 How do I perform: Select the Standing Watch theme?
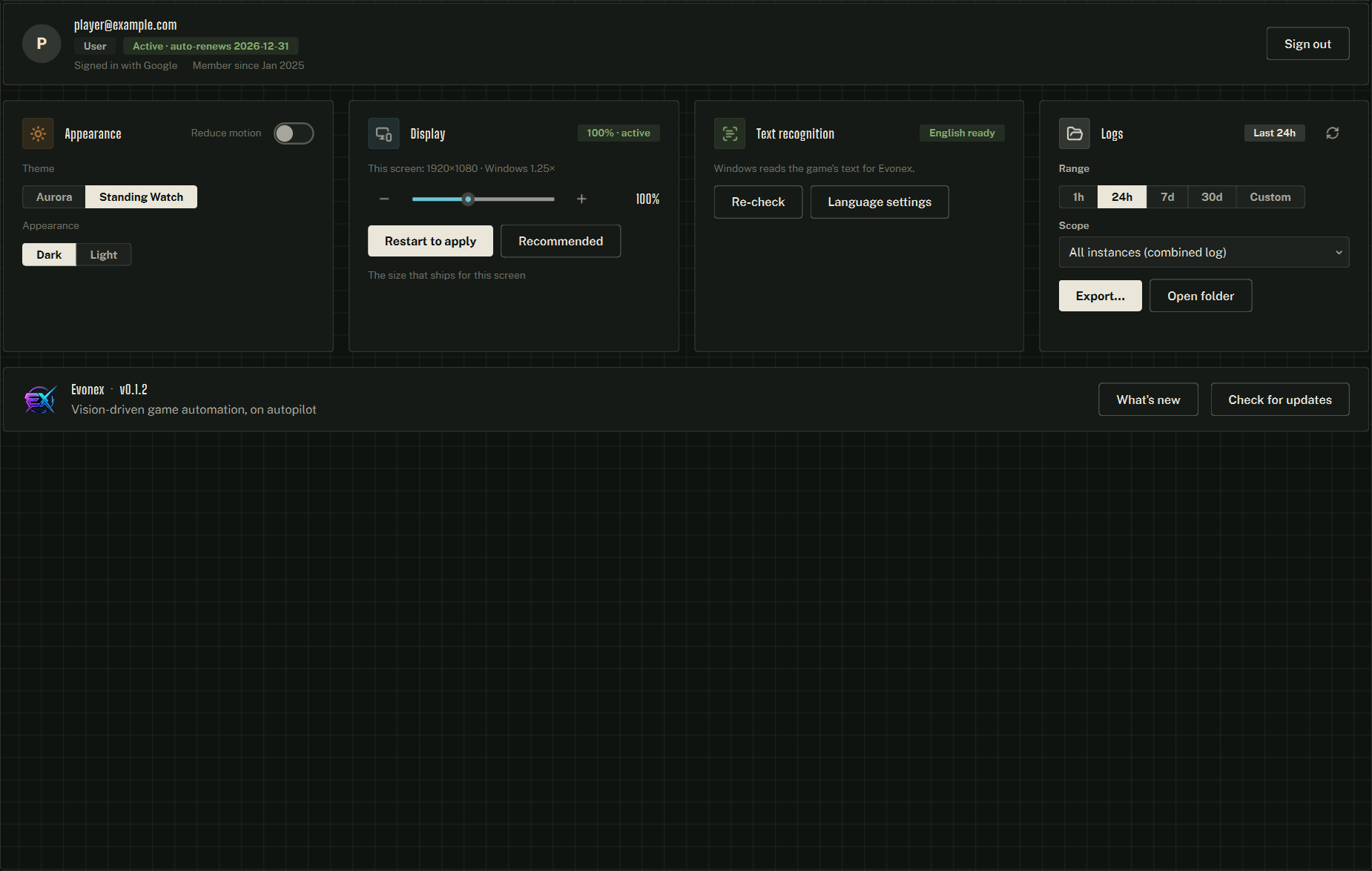(141, 197)
